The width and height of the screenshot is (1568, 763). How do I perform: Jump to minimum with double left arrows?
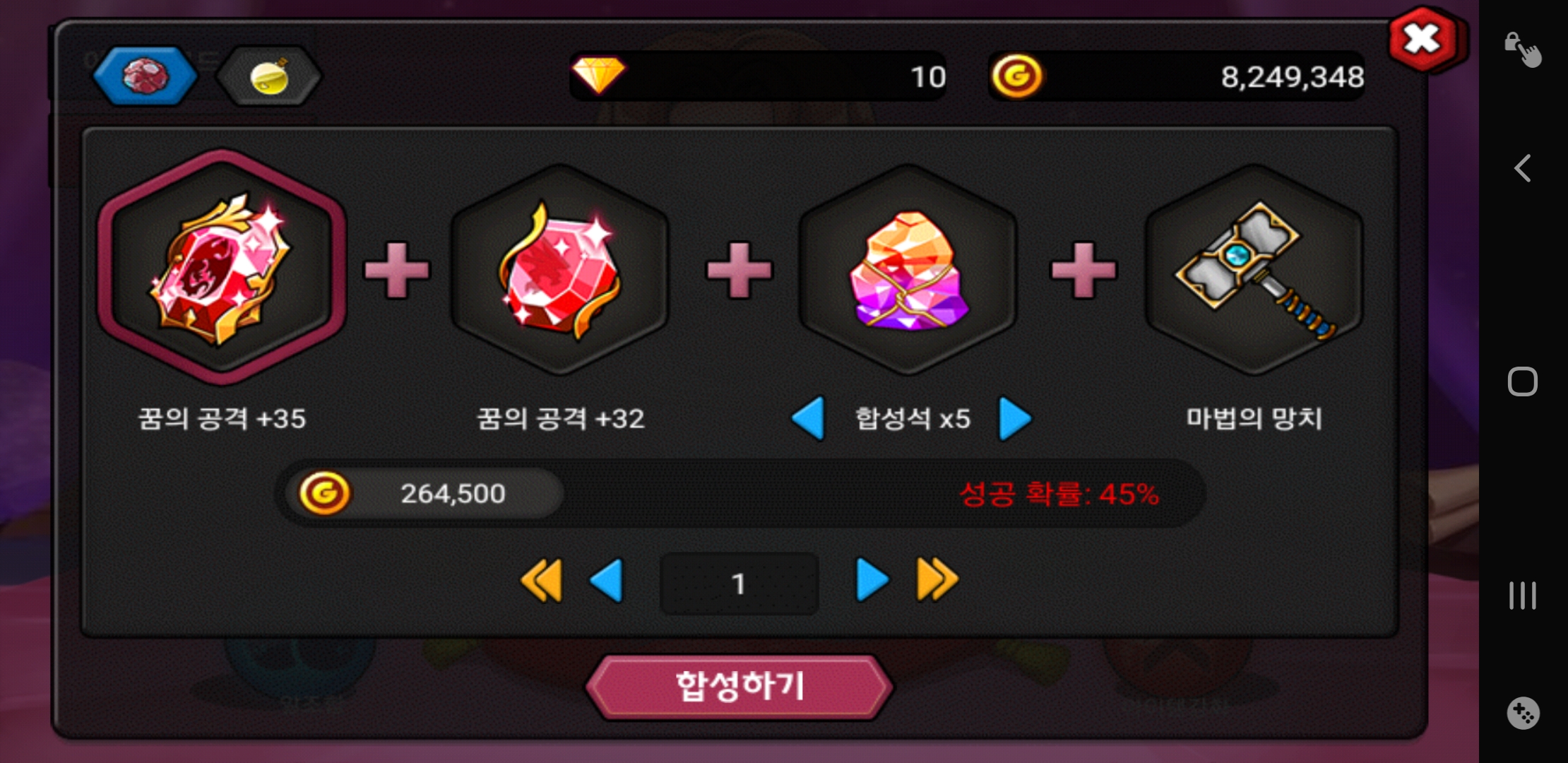(x=542, y=580)
